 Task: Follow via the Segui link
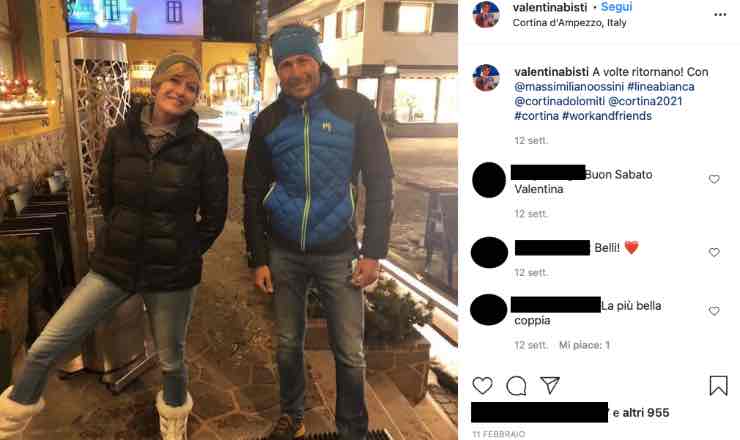click(616, 7)
